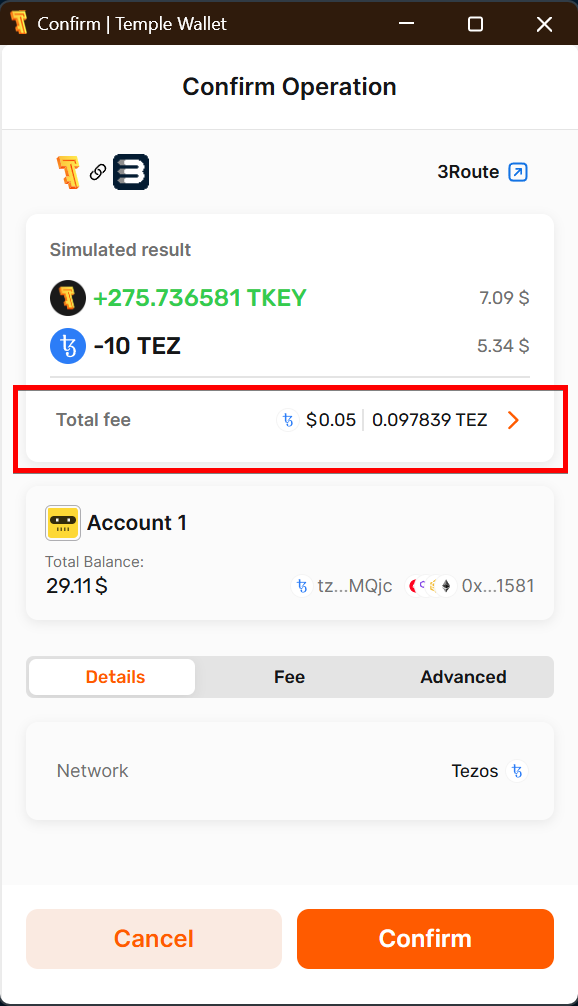Screen dimensions: 578x1006
Task: Click the Network row in Details
Action: tap(289, 771)
